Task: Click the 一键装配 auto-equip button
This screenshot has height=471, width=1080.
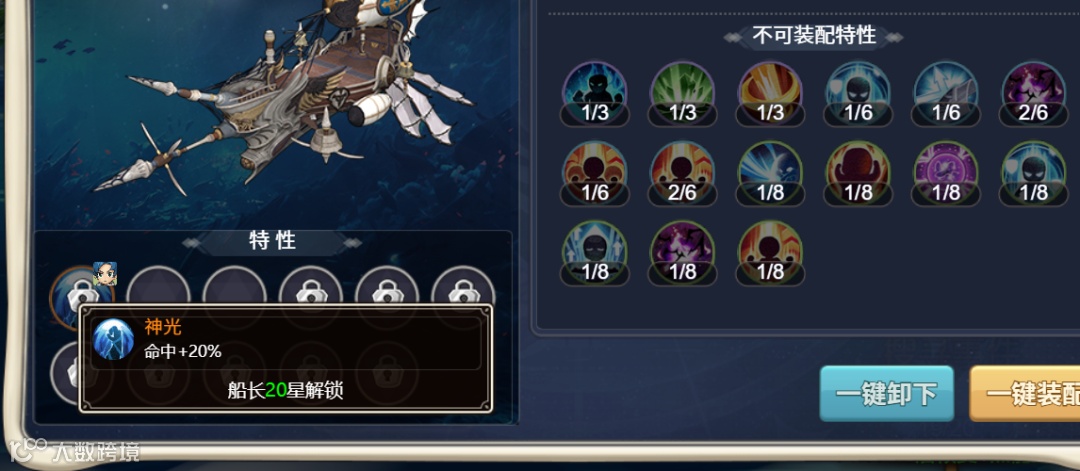Action: (1025, 394)
